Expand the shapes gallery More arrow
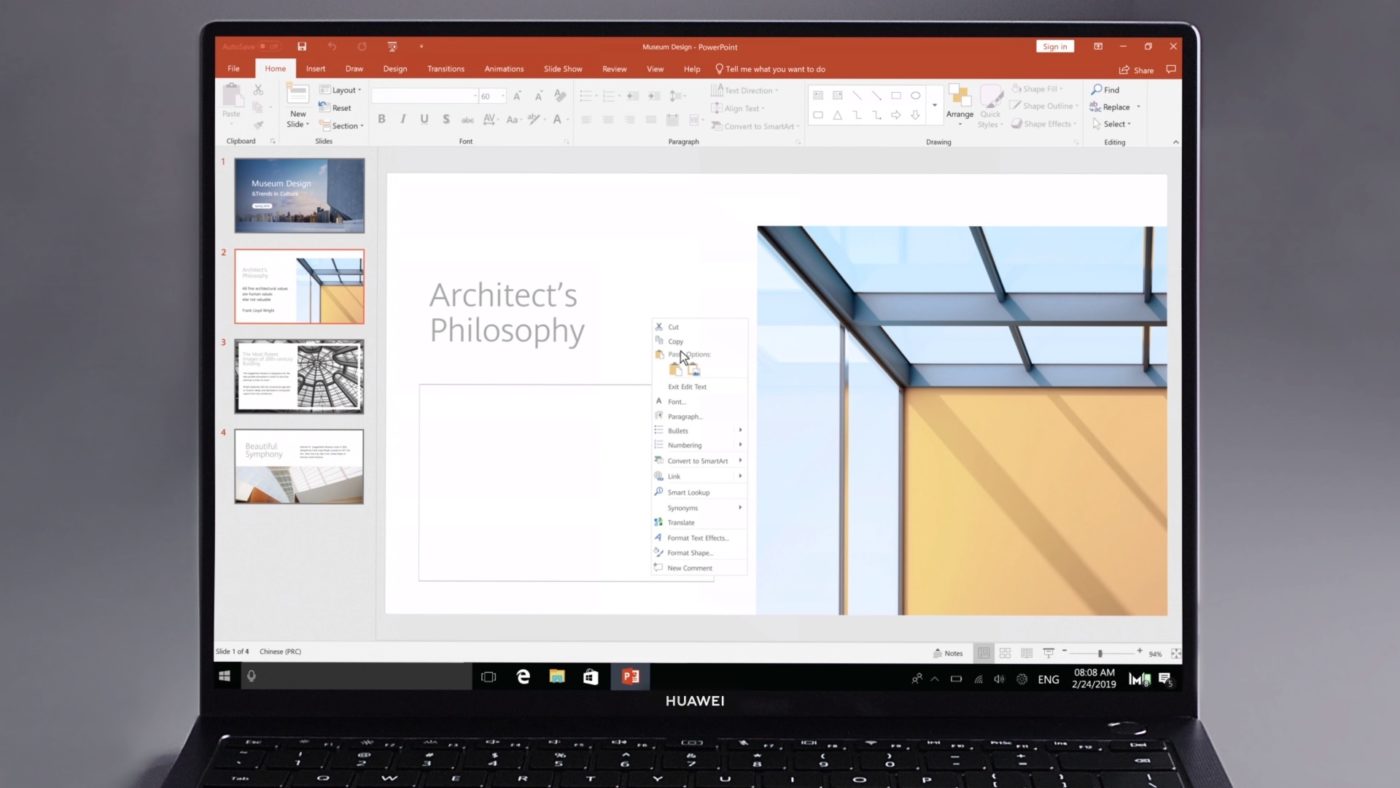Image resolution: width=1400 pixels, height=788 pixels. pyautogui.click(x=935, y=105)
